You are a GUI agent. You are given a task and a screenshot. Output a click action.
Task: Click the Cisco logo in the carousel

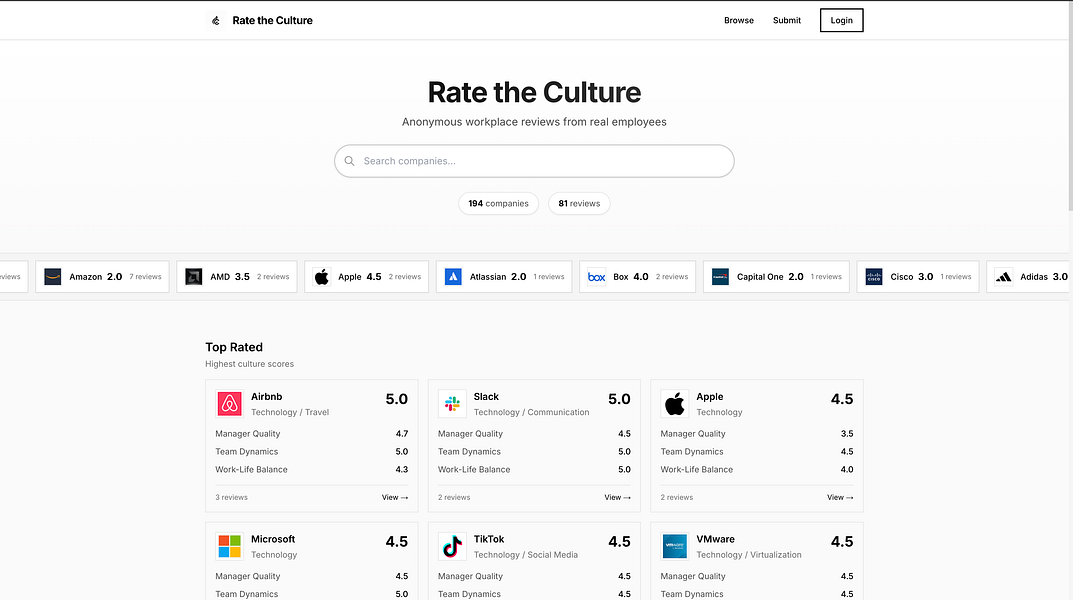pos(874,276)
